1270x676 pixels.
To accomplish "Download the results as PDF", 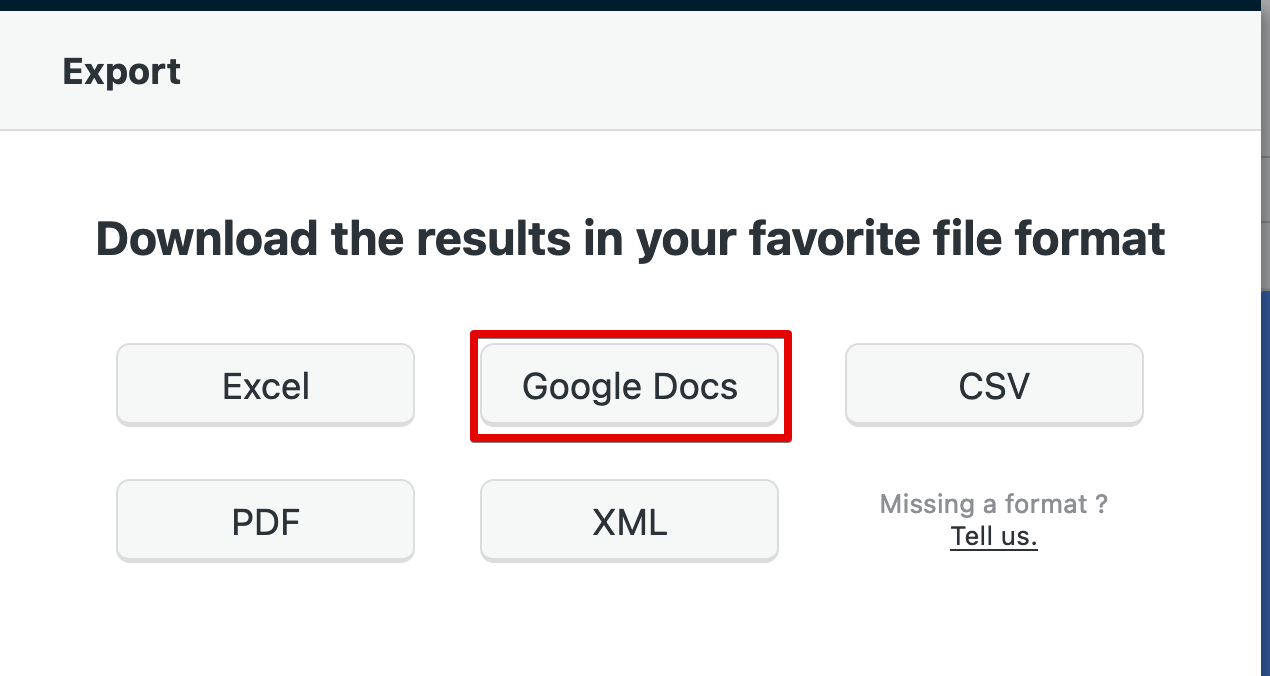I will [x=265, y=521].
